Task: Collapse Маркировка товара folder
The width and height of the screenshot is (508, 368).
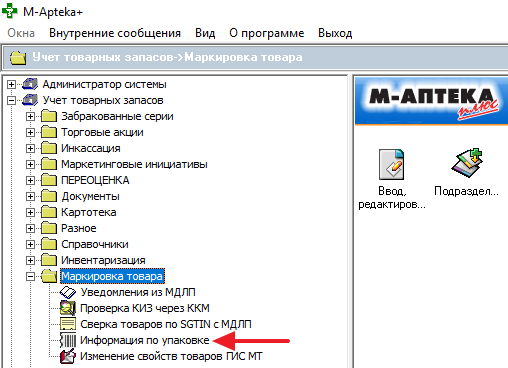Action: coord(30,276)
